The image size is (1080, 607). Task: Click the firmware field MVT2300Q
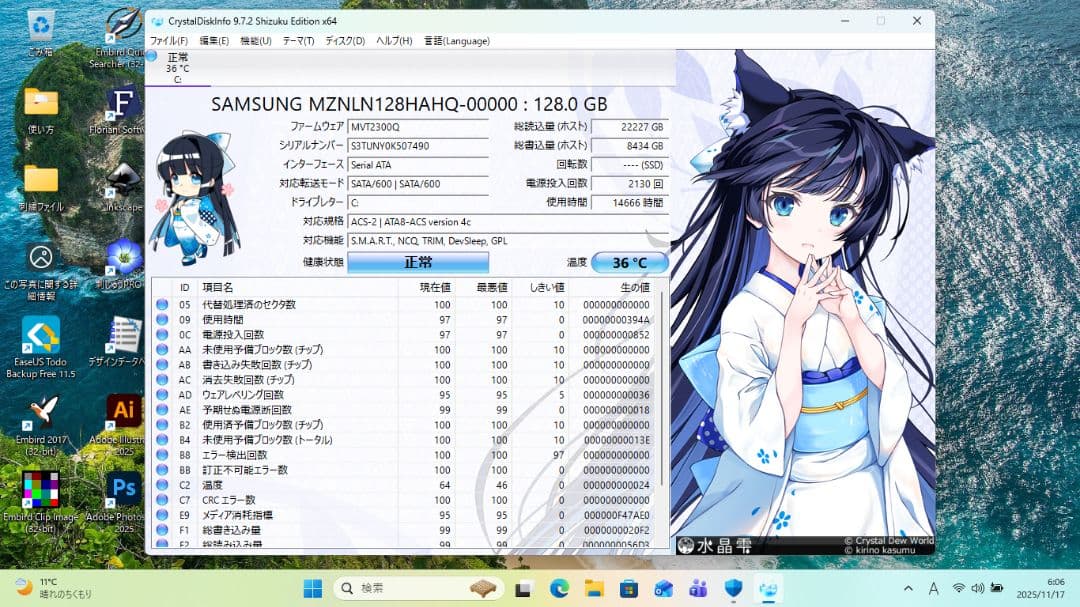click(417, 127)
